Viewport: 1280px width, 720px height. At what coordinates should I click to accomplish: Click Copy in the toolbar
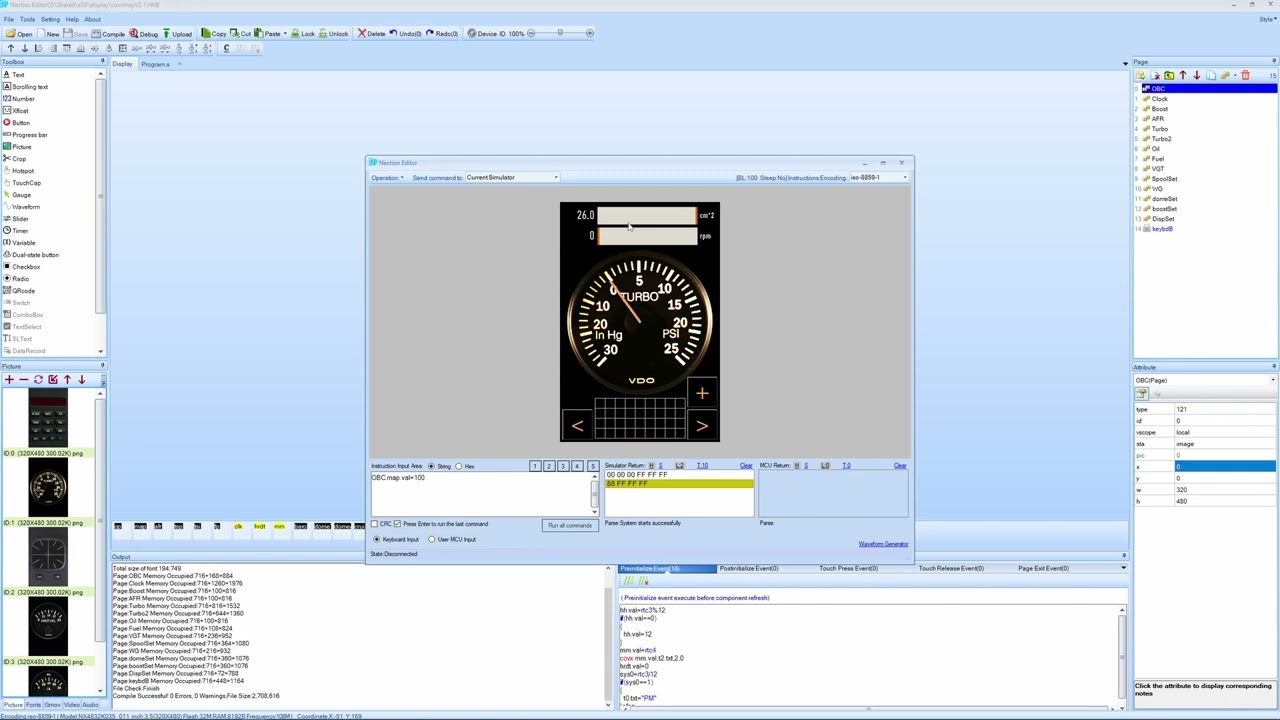213,34
